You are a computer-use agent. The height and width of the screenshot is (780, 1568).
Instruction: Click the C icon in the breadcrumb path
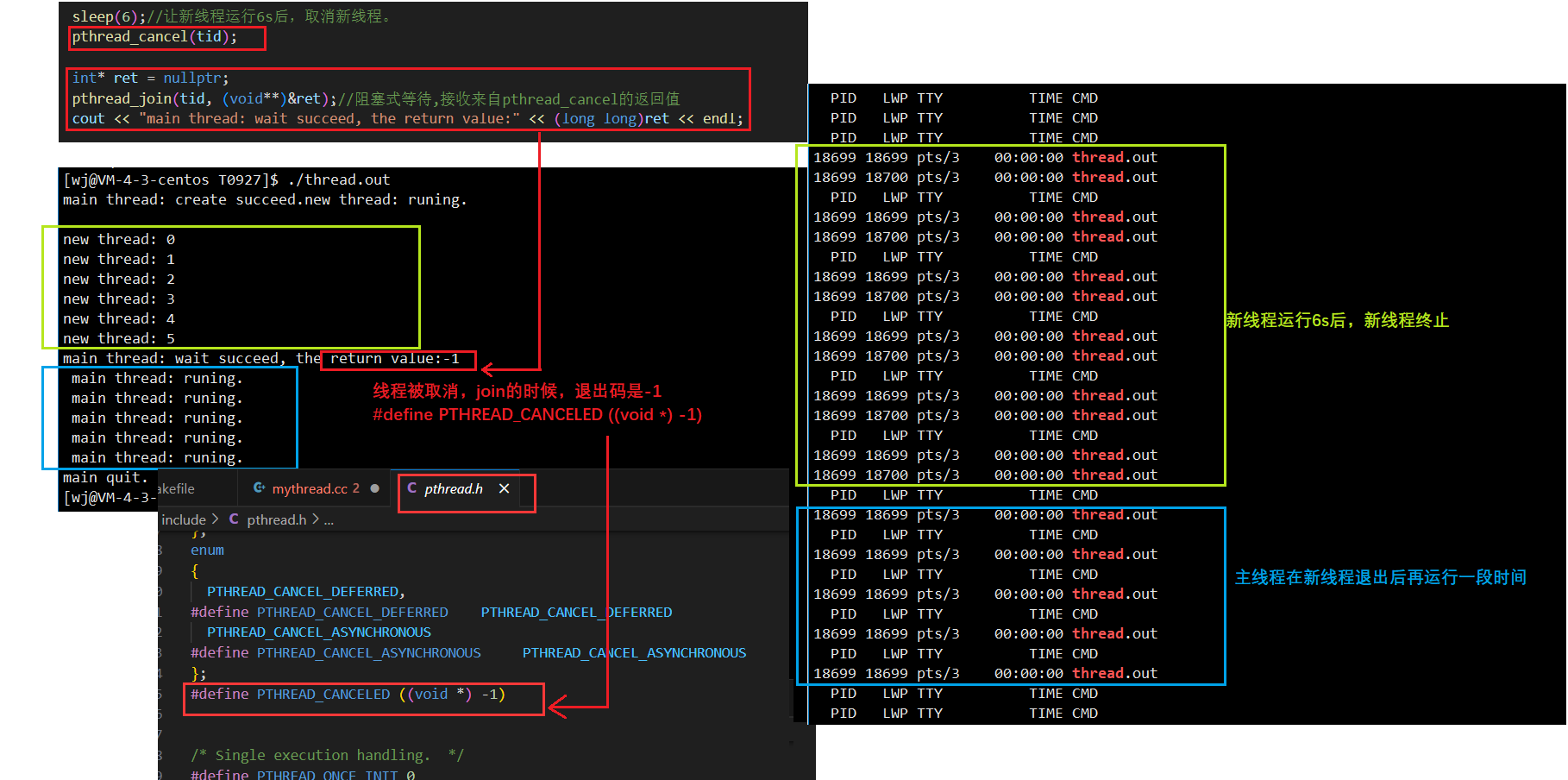coord(234,519)
